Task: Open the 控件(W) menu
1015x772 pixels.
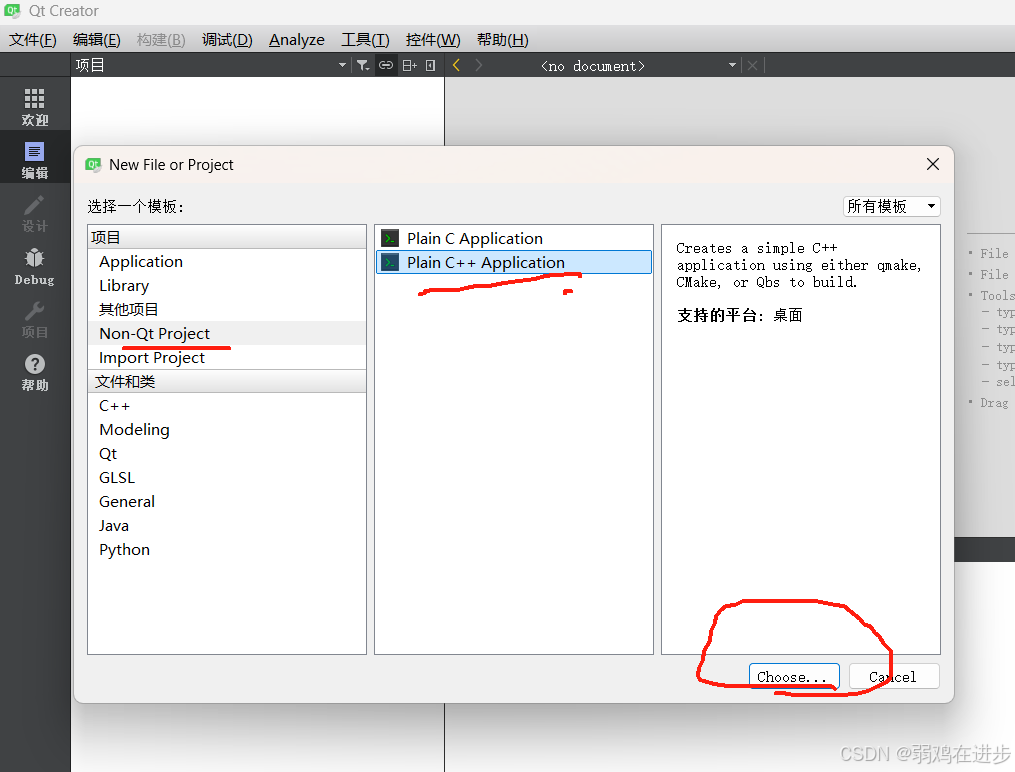Action: tap(432, 40)
